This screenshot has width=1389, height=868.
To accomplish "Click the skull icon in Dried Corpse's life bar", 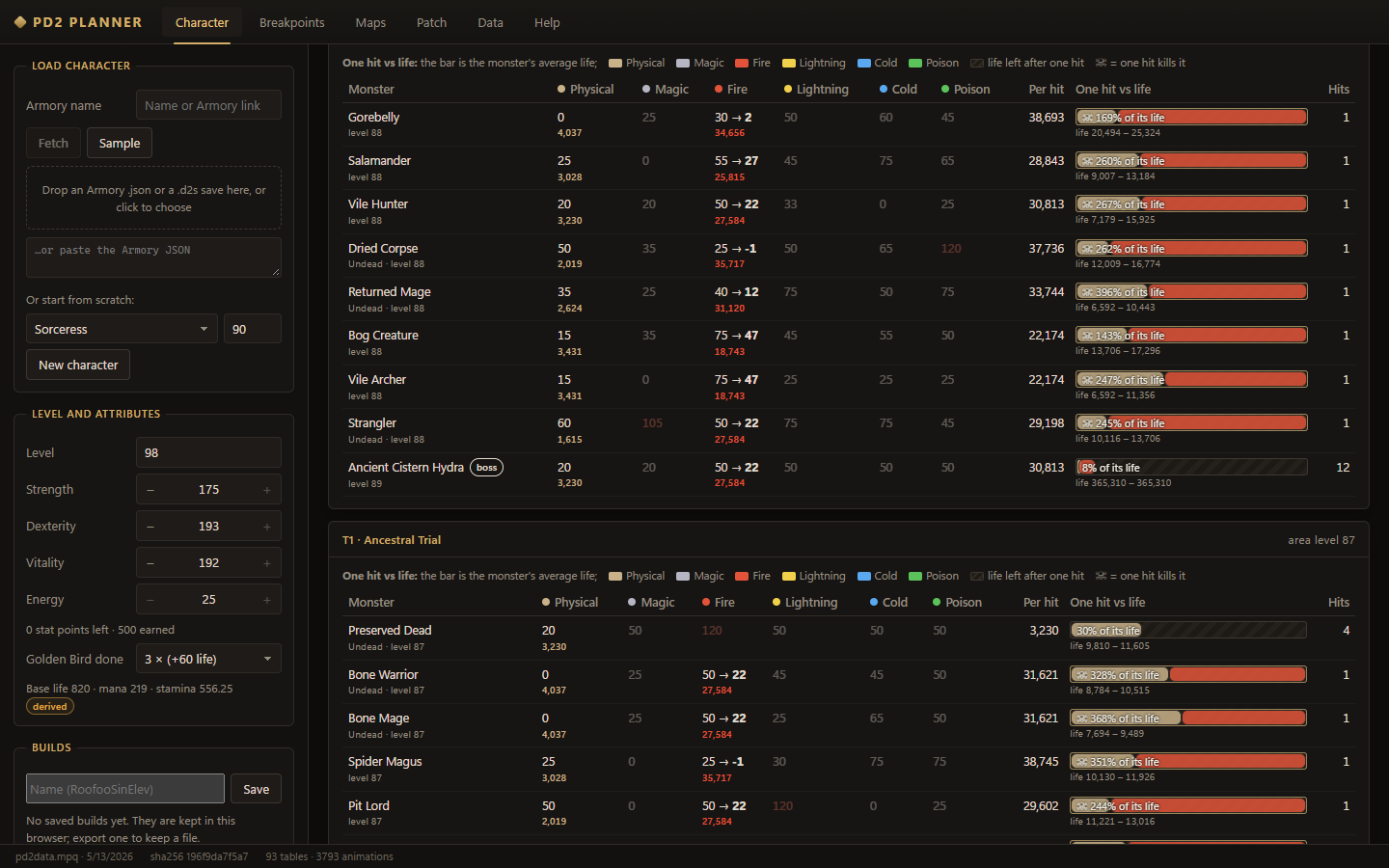I will [1087, 249].
